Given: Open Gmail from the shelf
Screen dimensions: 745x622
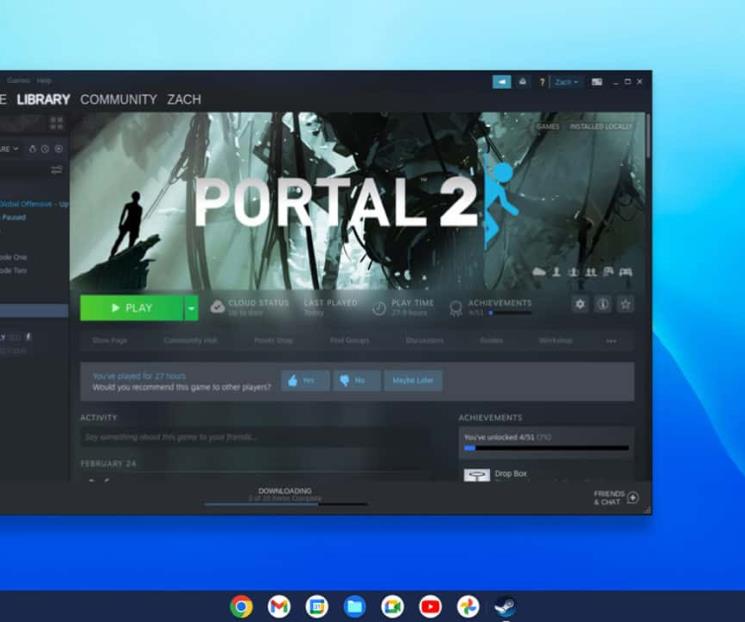Looking at the screenshot, I should click(x=279, y=606).
